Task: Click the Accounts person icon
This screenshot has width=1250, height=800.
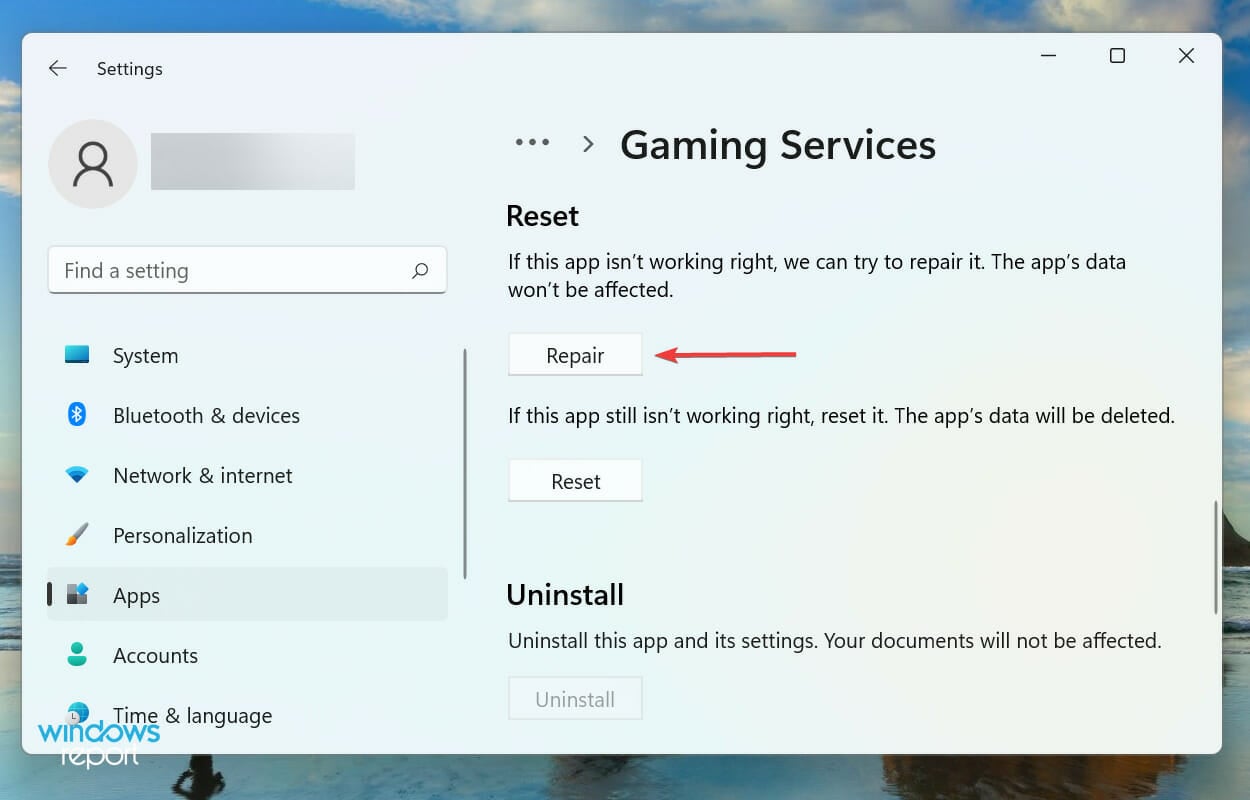Action: coord(77,655)
